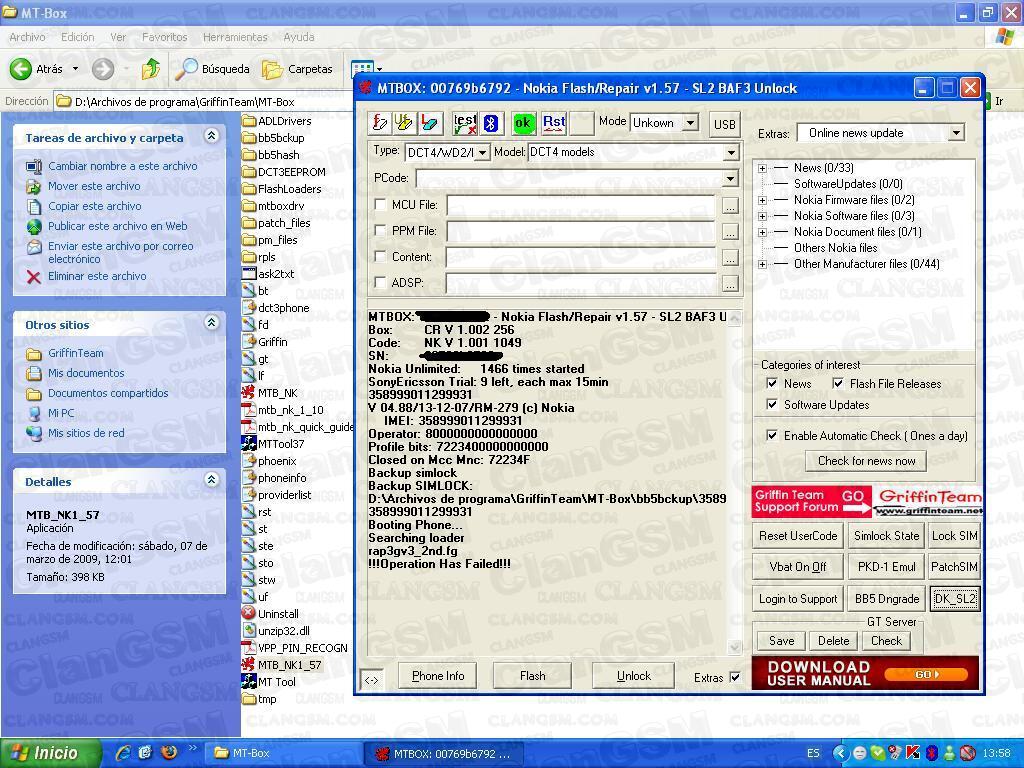
Task: Select the FlashLoaders folder icon
Action: [x=248, y=189]
